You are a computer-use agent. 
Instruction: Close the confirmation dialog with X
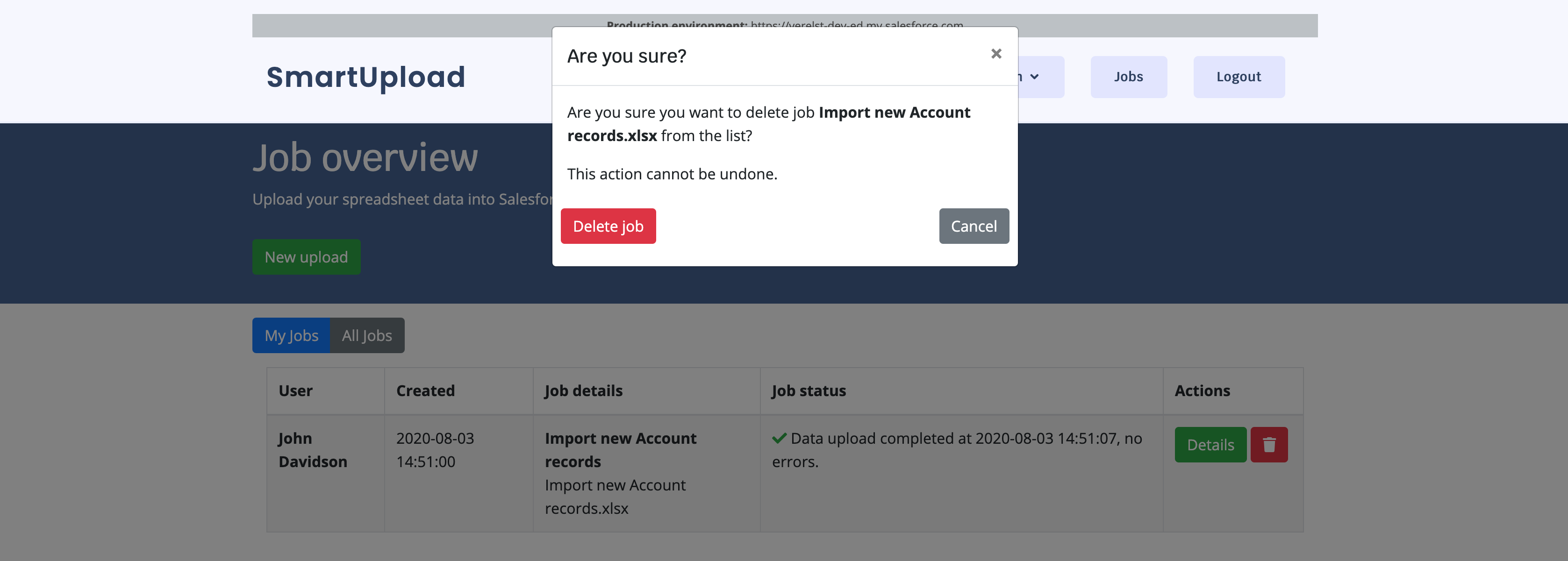[996, 54]
